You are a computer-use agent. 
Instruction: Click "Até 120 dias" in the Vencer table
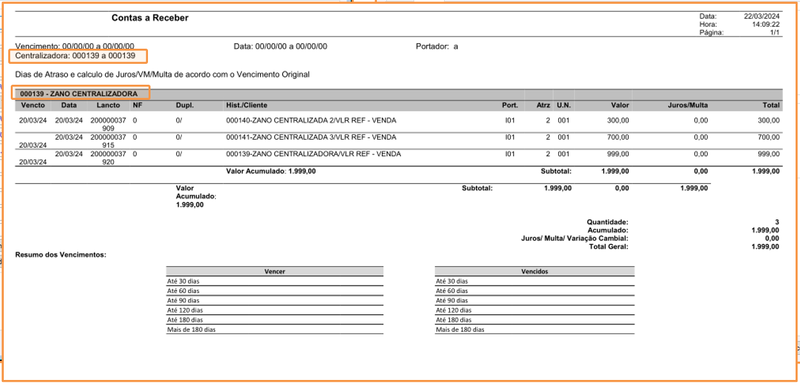click(x=184, y=310)
